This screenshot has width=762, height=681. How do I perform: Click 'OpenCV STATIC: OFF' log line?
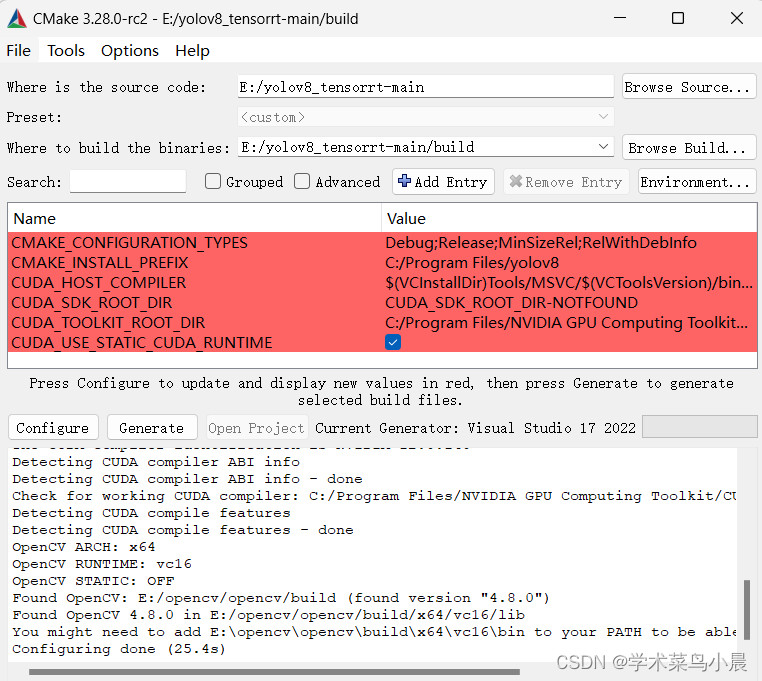[93, 581]
